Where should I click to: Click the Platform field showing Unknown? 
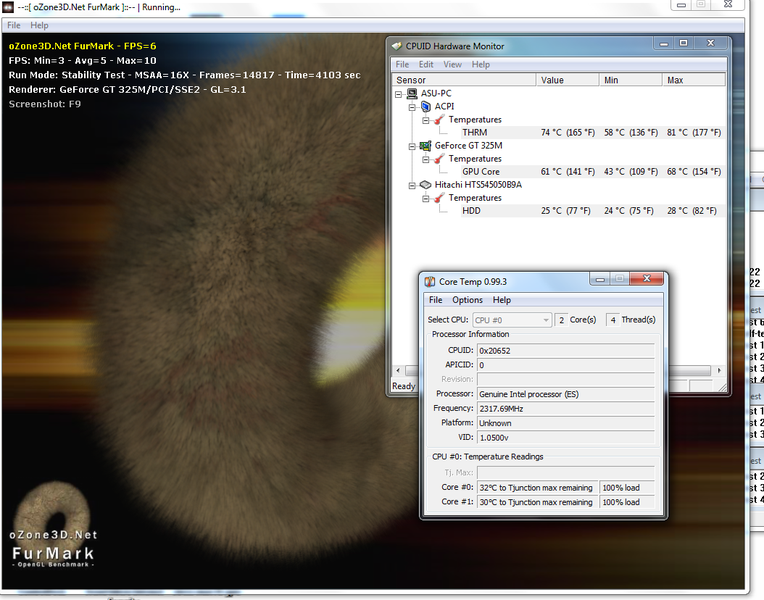[x=566, y=423]
